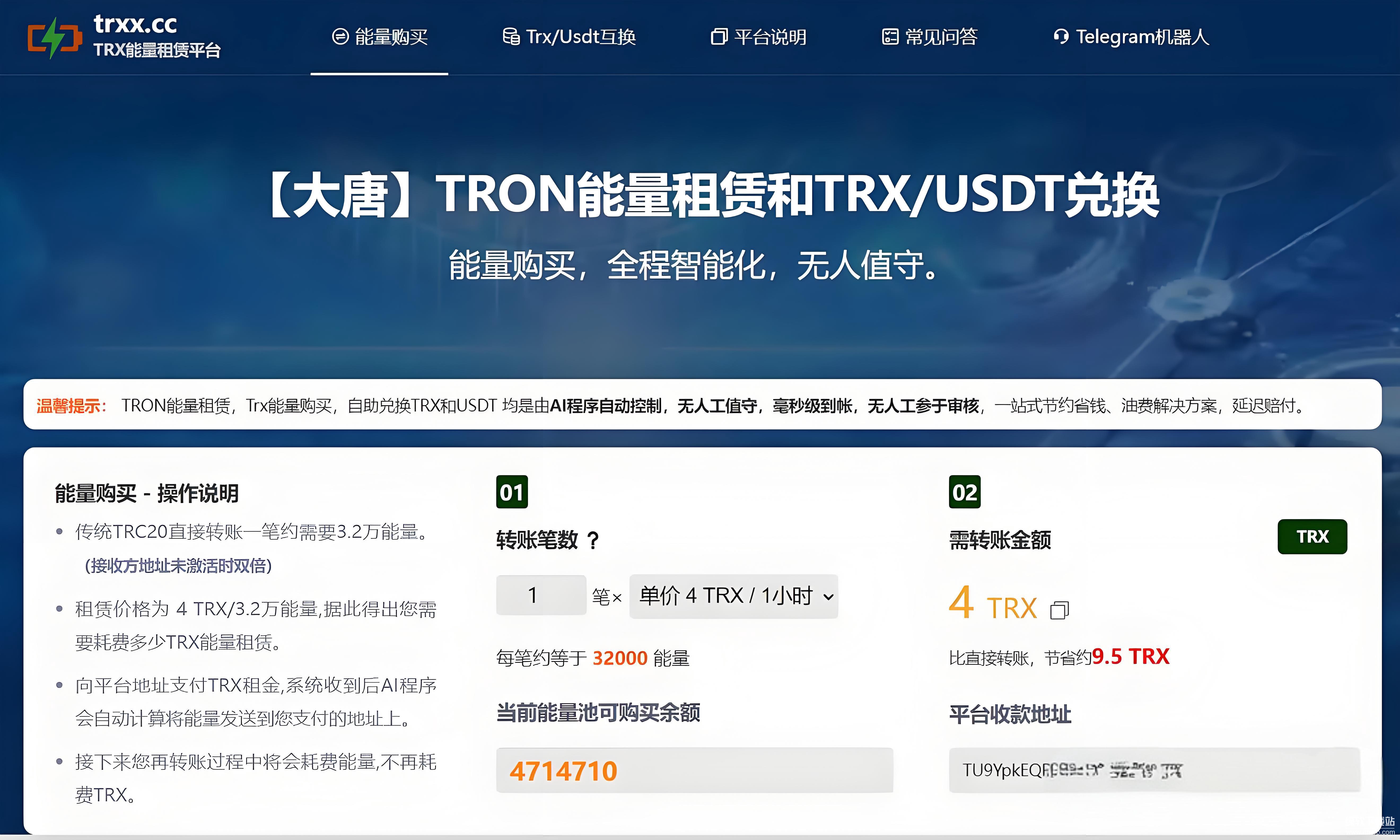Click the trxx.cc site title text
1400x840 pixels.
pos(135,24)
